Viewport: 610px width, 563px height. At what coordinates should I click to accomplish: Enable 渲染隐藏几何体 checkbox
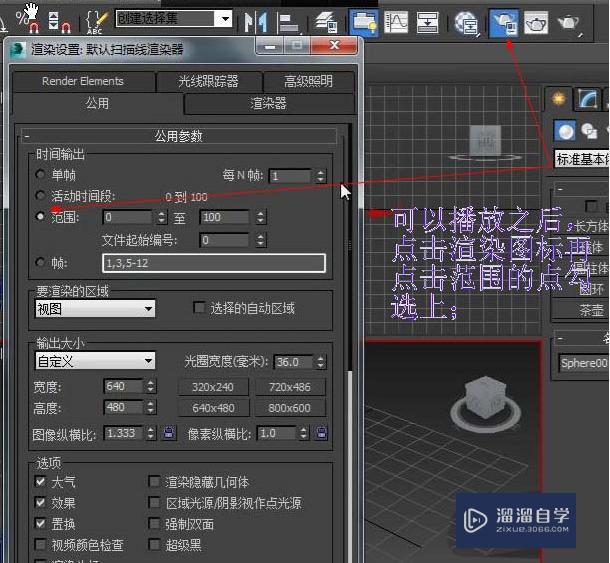(154, 482)
